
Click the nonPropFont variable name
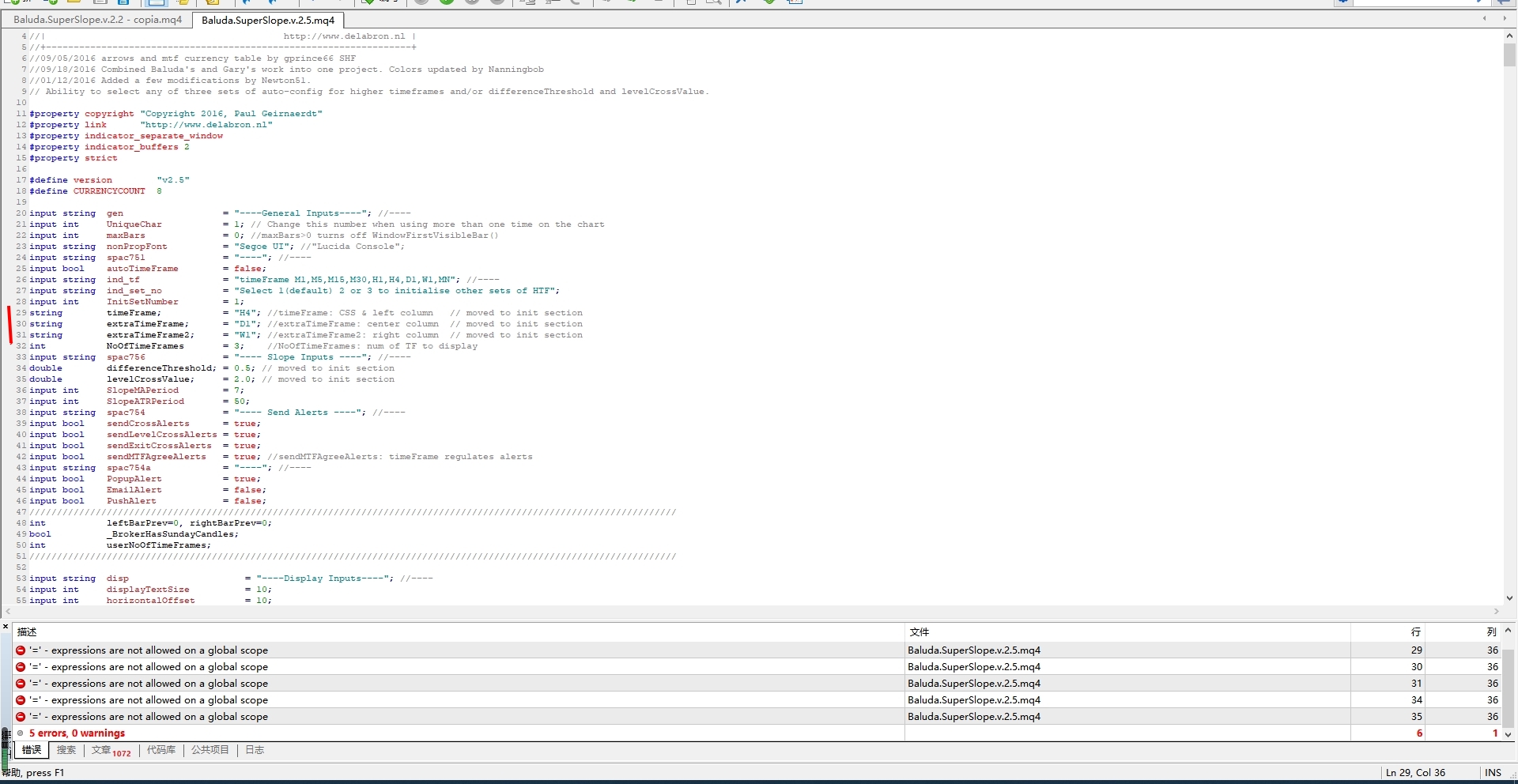pos(137,247)
